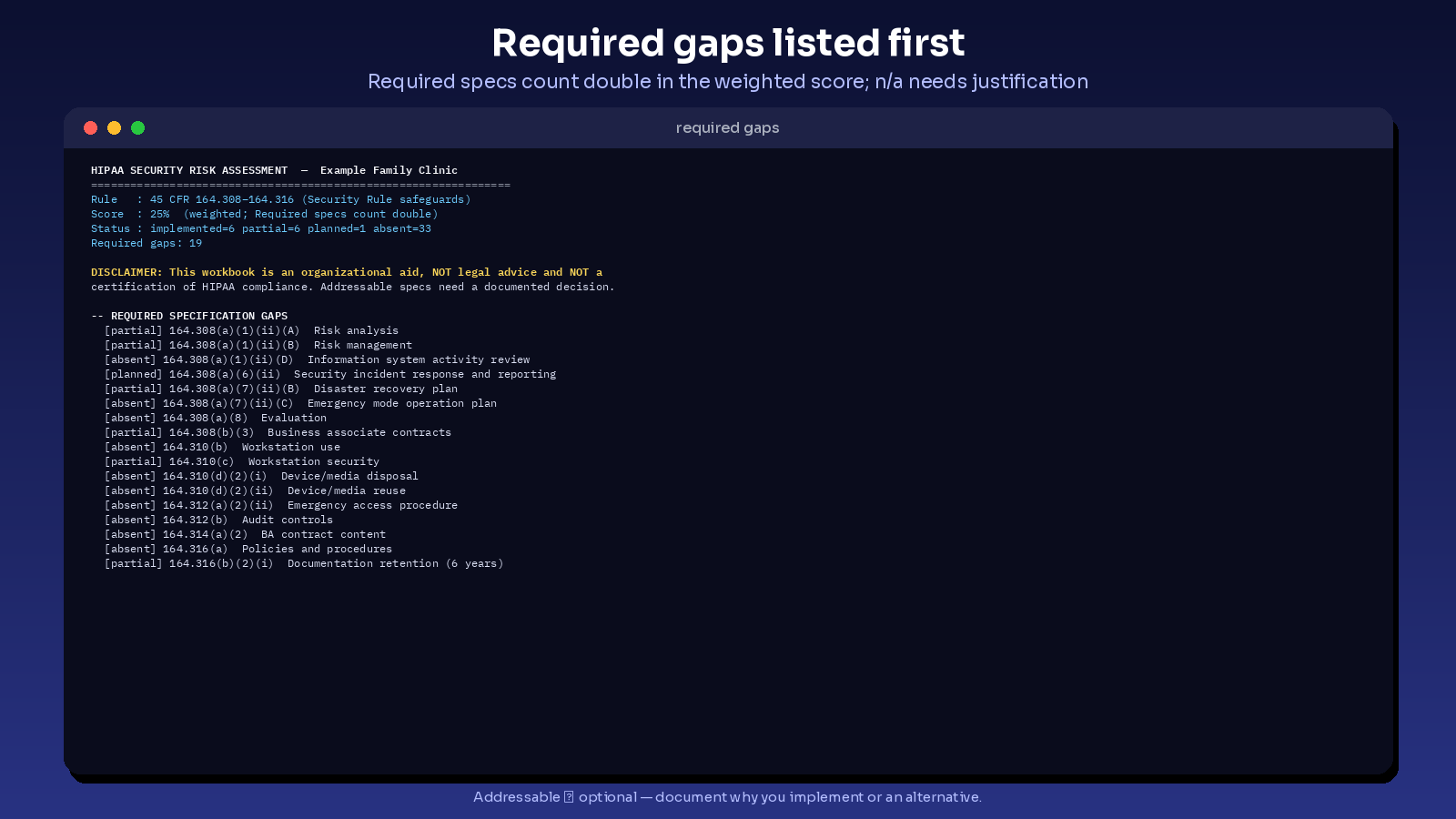The image size is (1456, 819).
Task: Click the 'Workstation security' row
Action: click(x=242, y=461)
